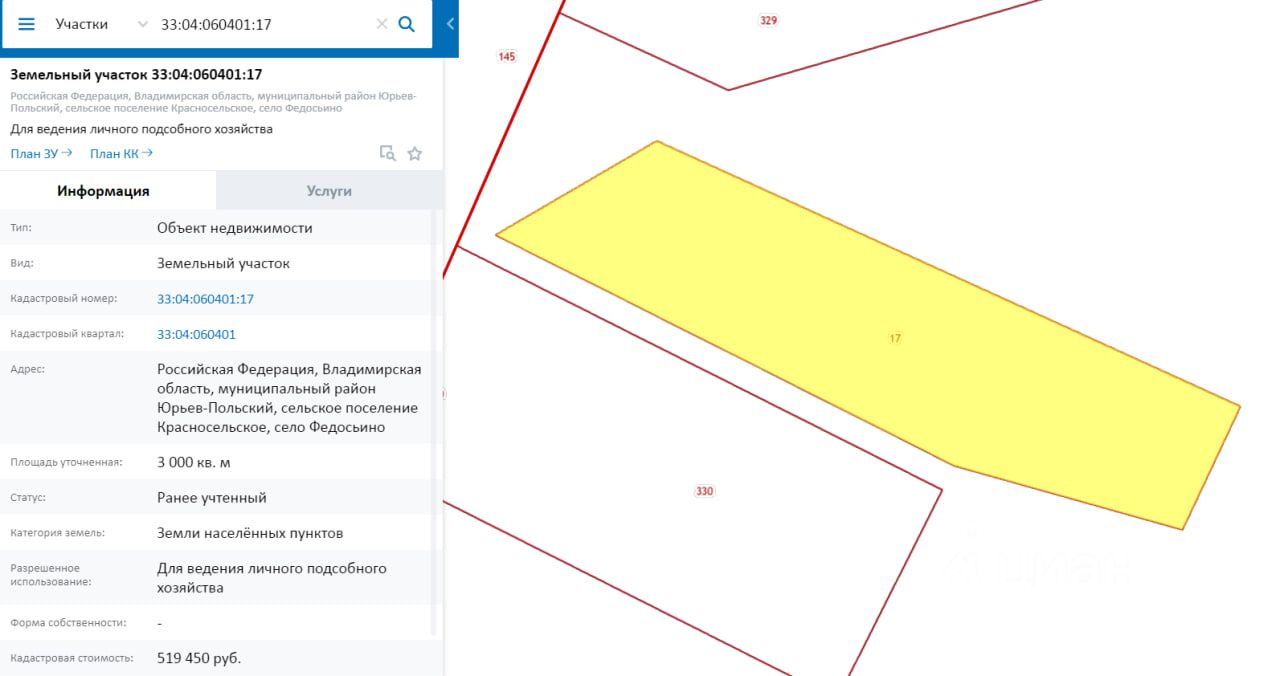Screen dimensions: 1280x676
Task: Click the area value 3 000 кв. м
Action: 194,462
